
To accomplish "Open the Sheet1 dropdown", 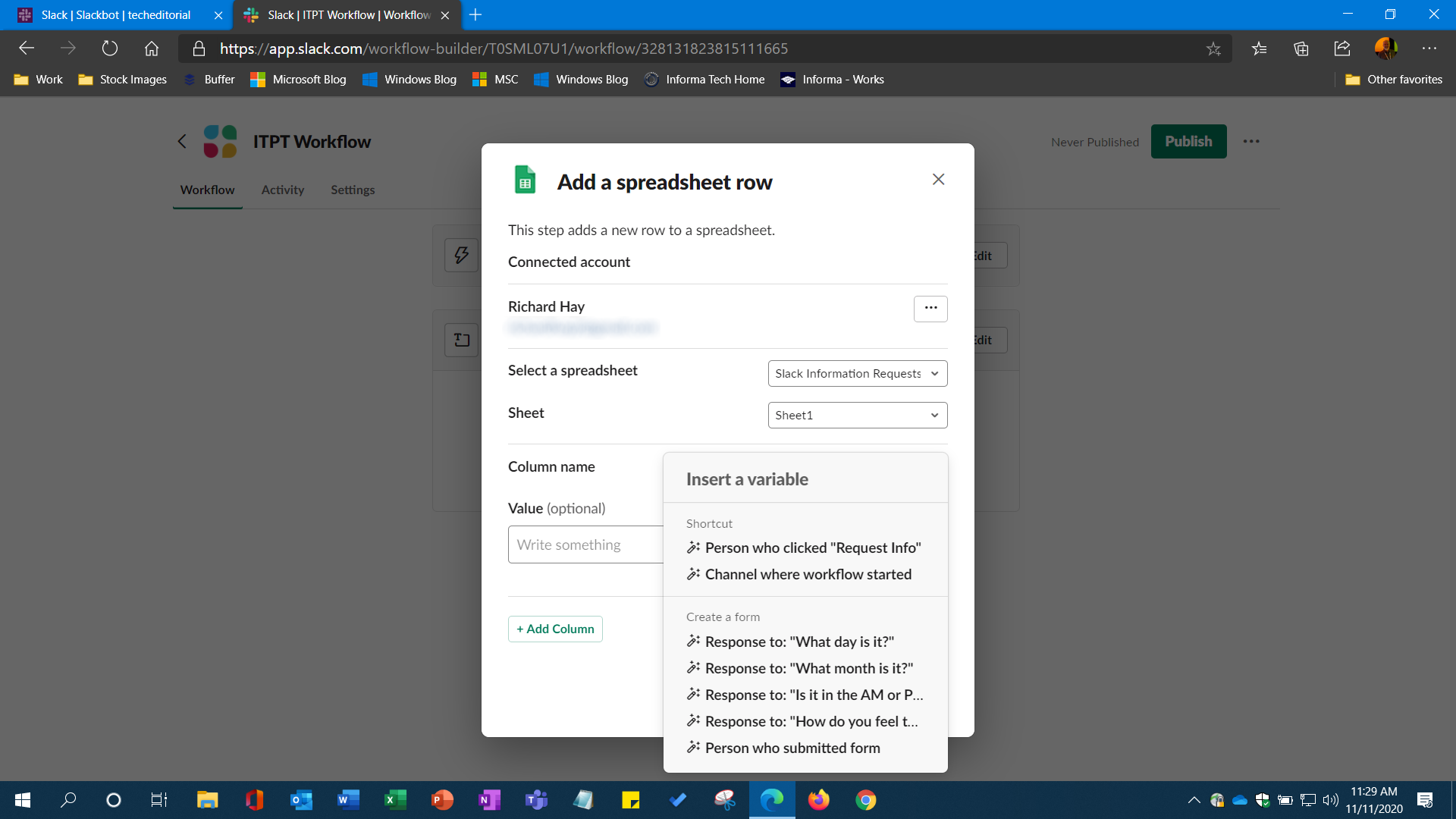I will tap(857, 415).
